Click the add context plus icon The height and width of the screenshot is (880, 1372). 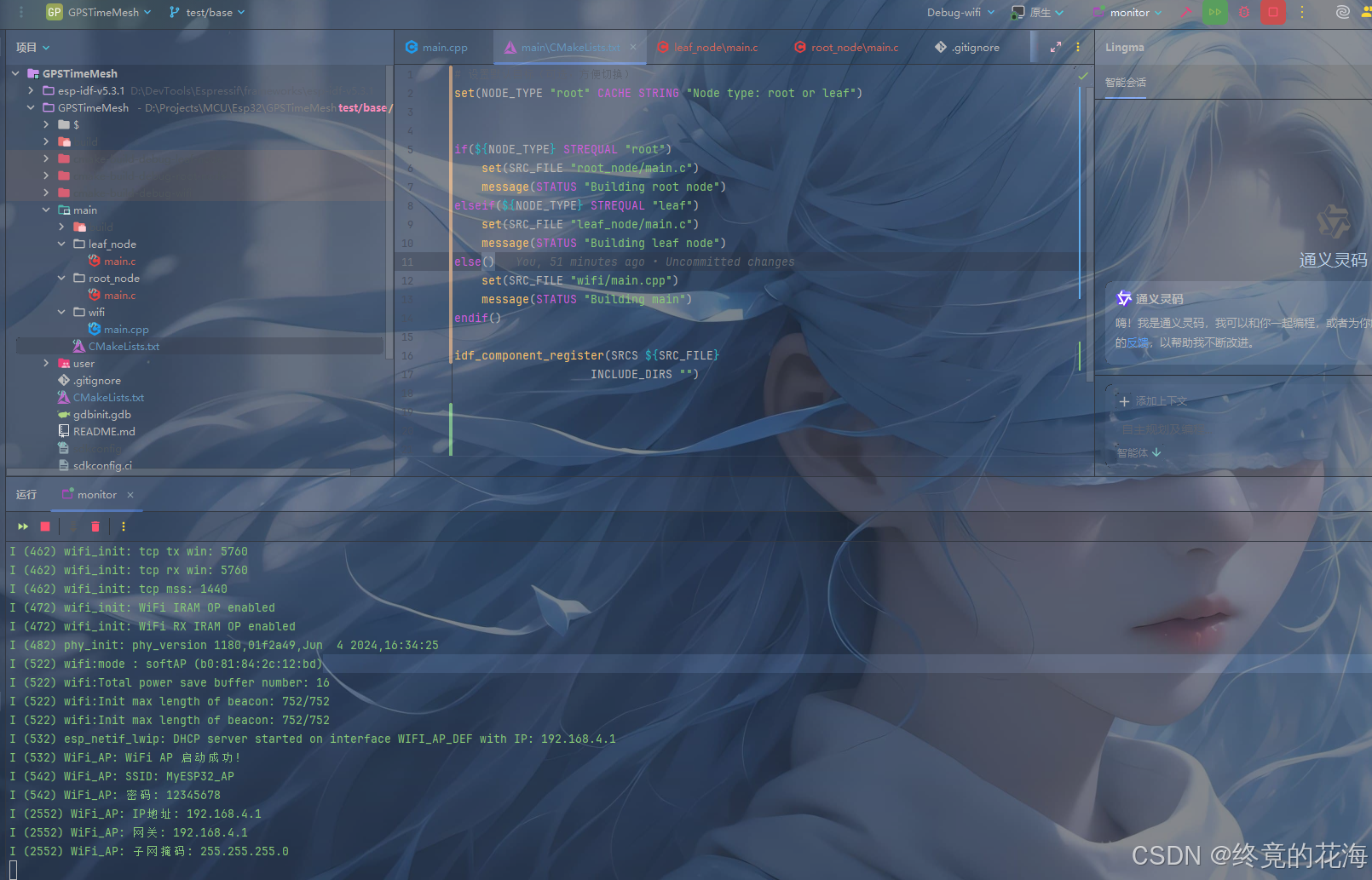(x=1124, y=401)
